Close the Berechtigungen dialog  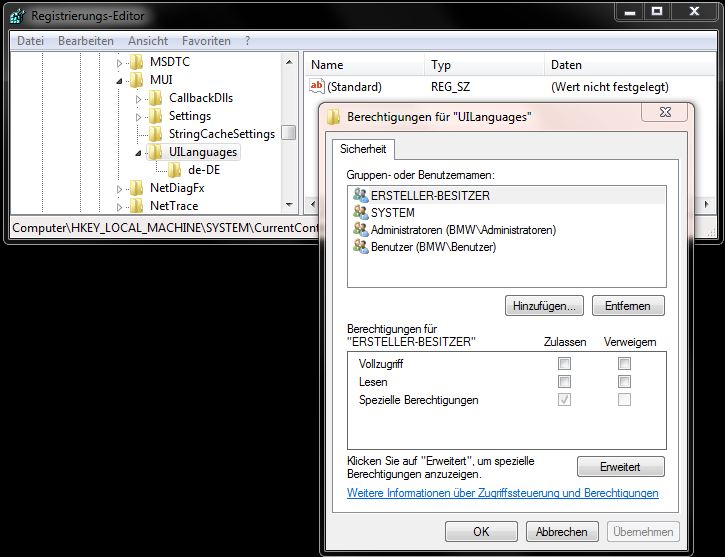[x=665, y=112]
